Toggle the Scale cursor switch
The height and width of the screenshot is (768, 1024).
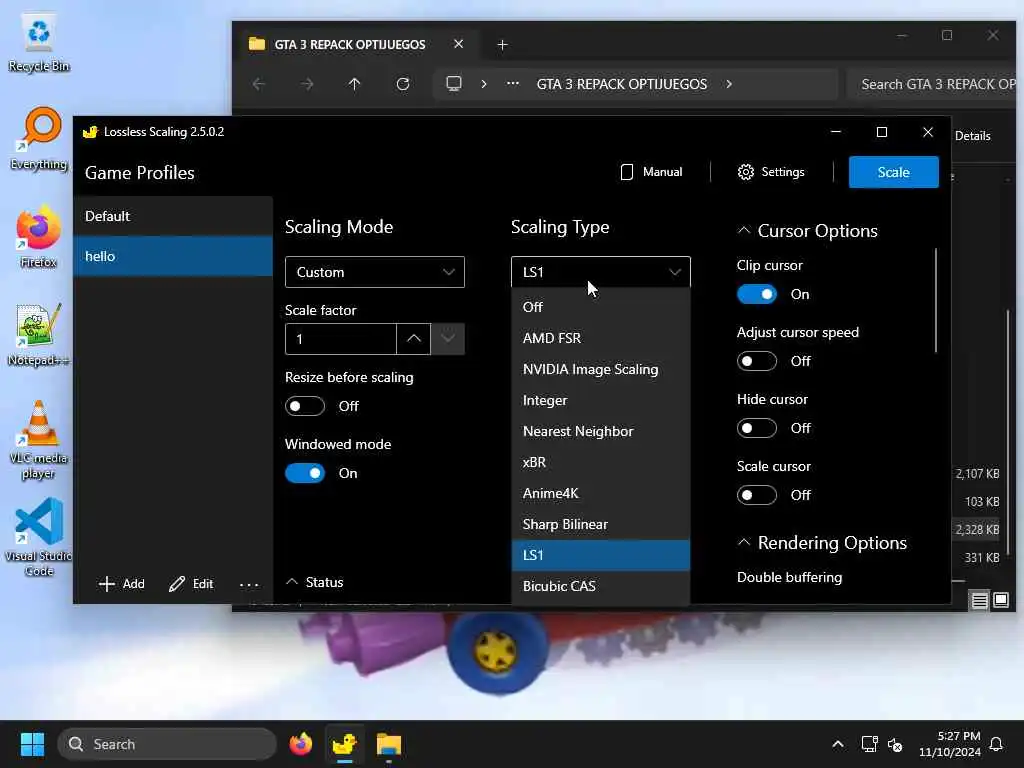(x=756, y=495)
